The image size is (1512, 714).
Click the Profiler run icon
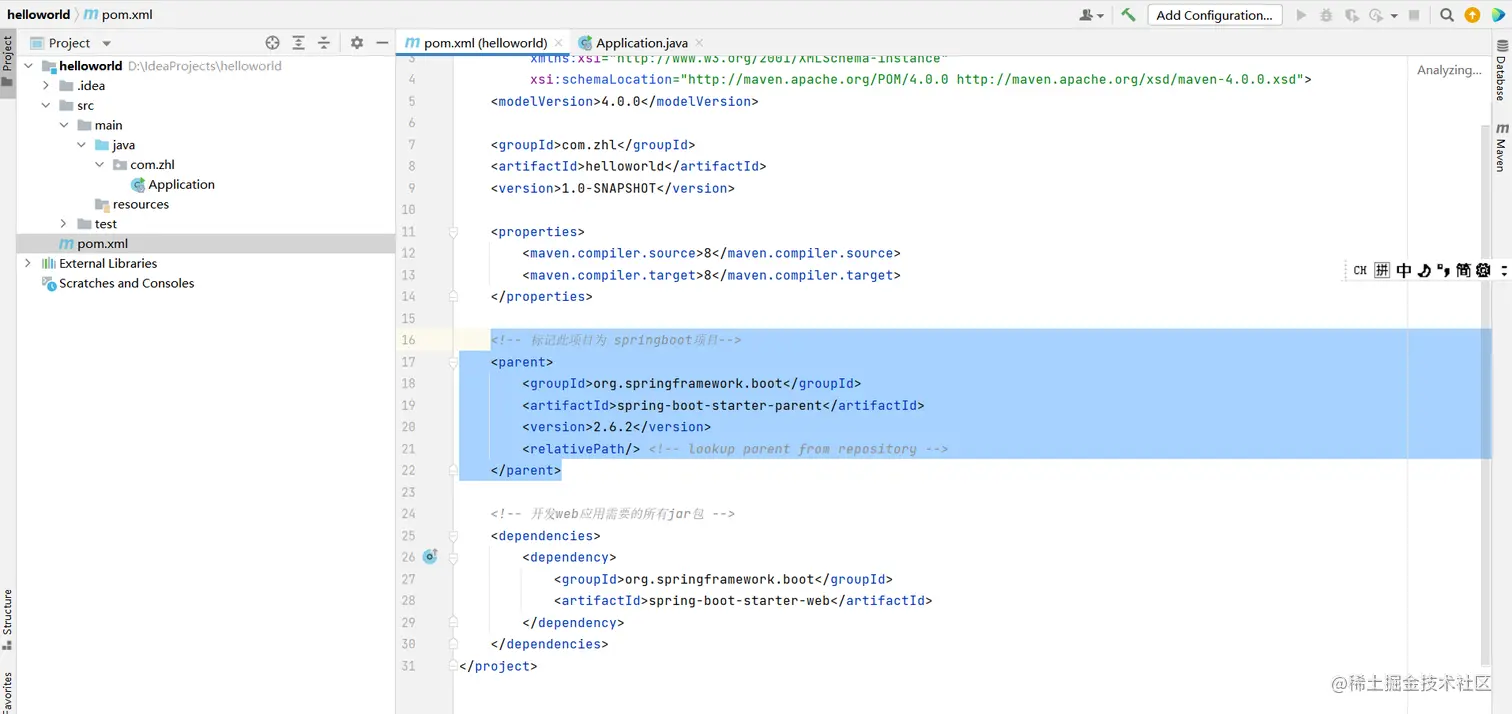[1376, 15]
